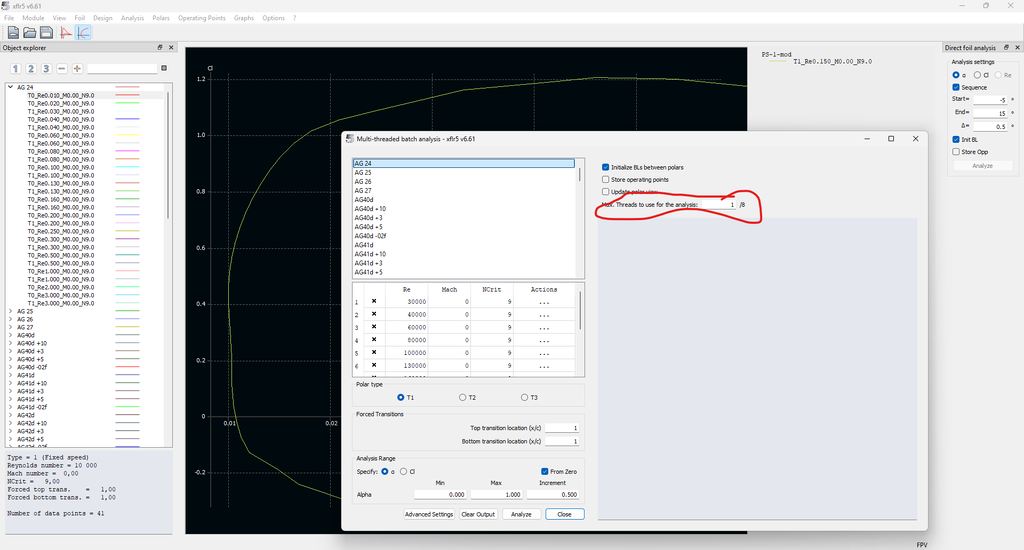Click the plus expand-all icon in Object explorer

77,68
